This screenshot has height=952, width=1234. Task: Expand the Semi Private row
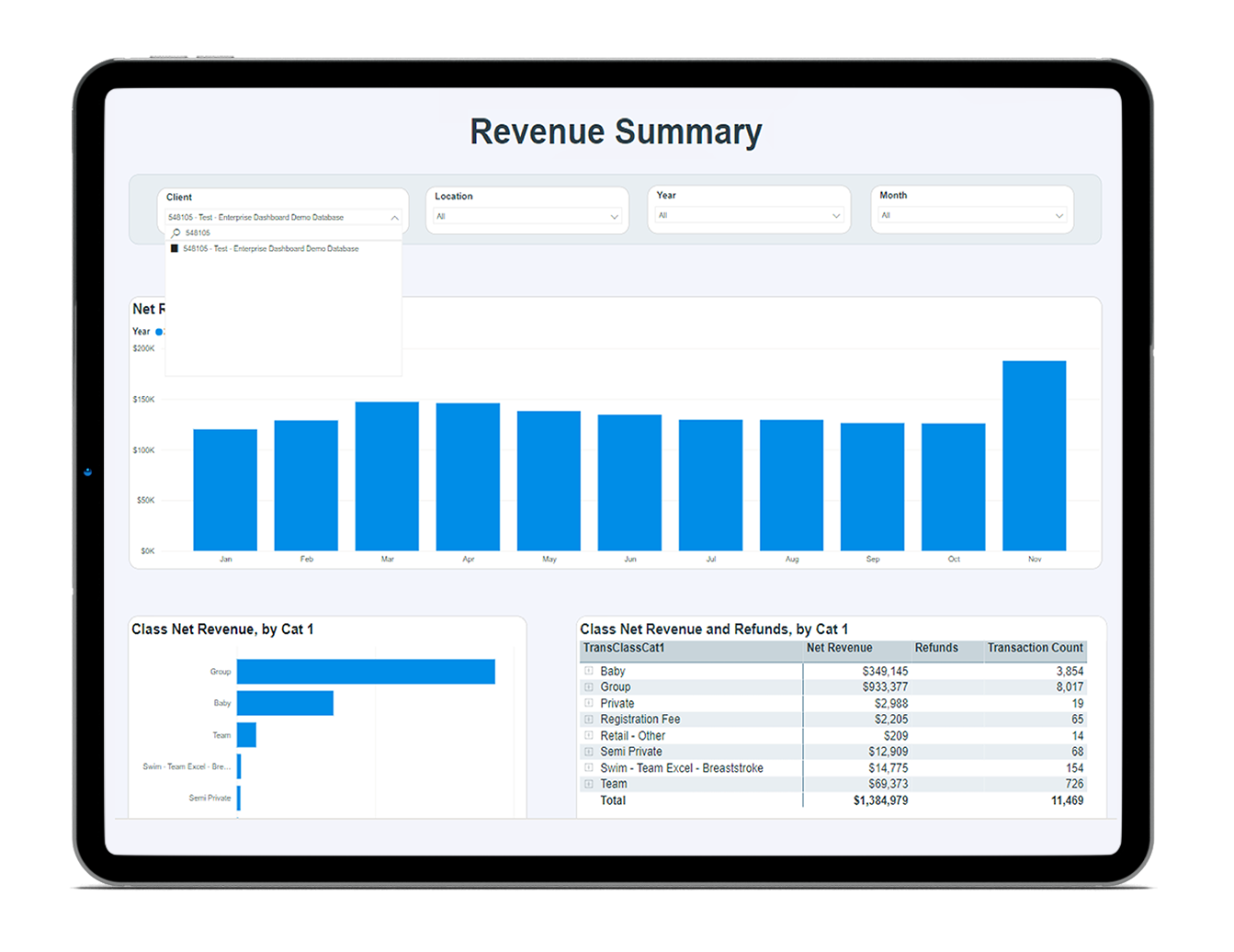click(x=589, y=752)
